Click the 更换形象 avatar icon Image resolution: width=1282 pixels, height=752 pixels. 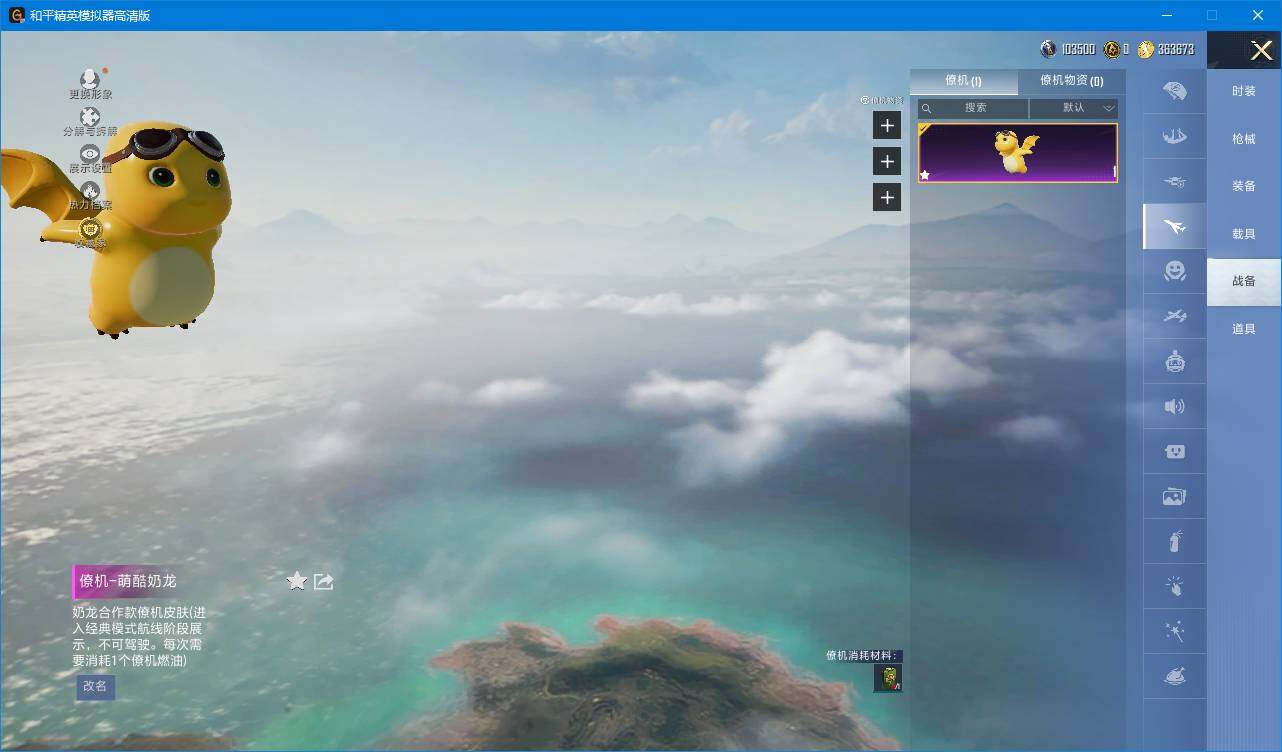click(90, 78)
